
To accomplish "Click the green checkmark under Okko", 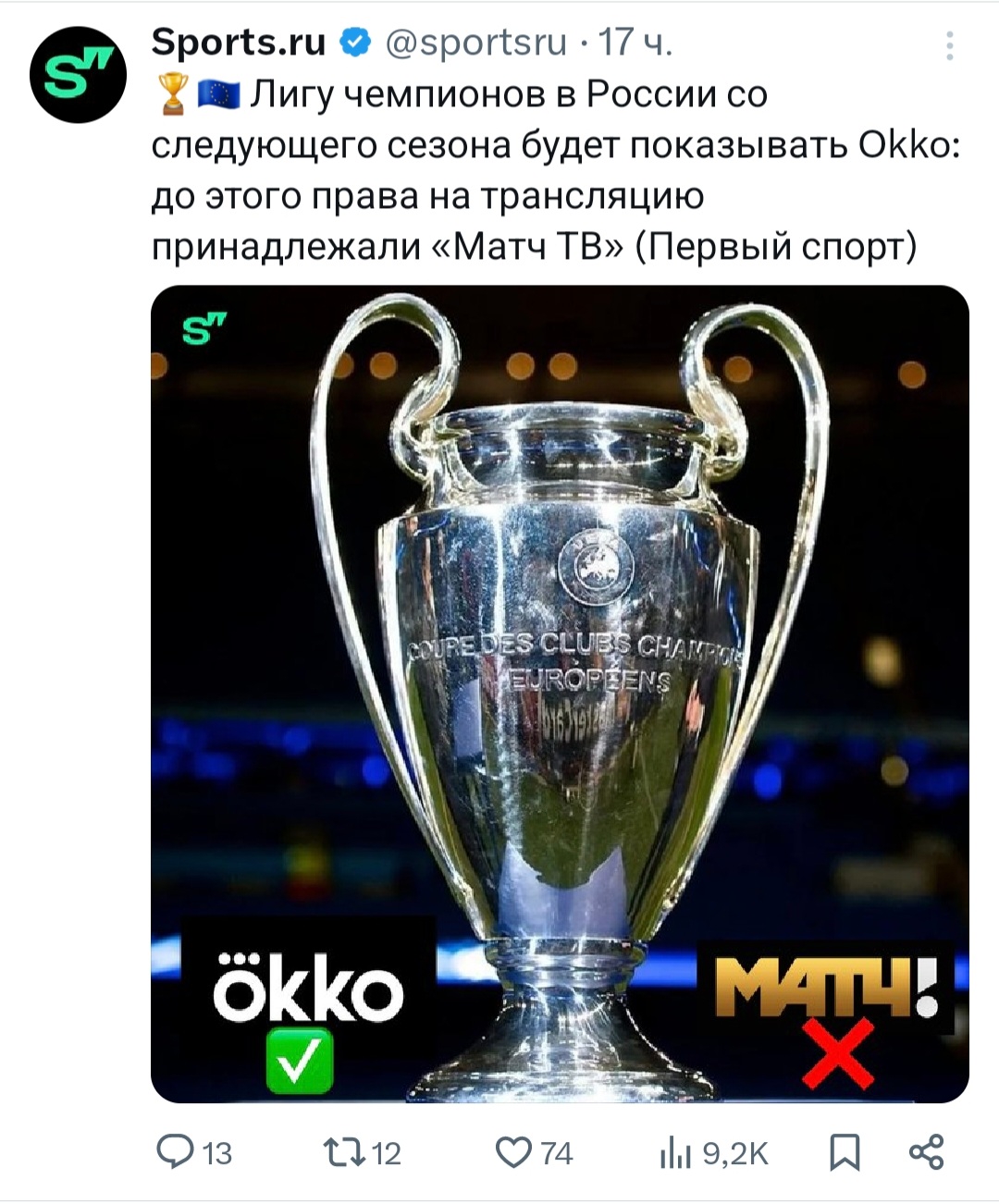I will (300, 1063).
